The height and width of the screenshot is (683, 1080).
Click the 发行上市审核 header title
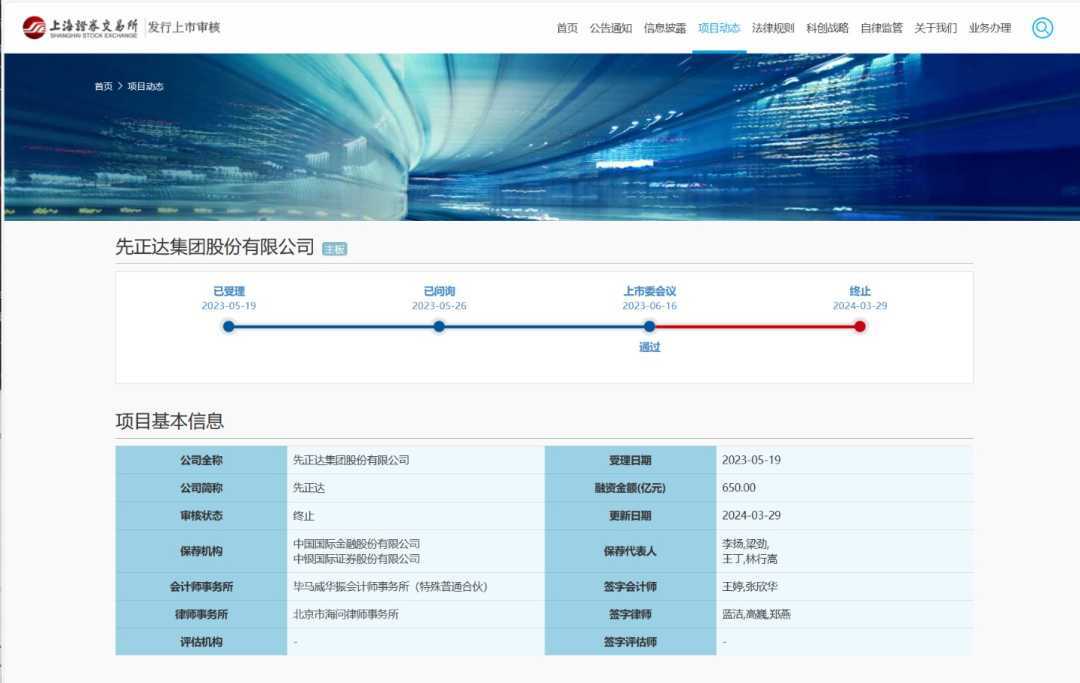(x=184, y=27)
